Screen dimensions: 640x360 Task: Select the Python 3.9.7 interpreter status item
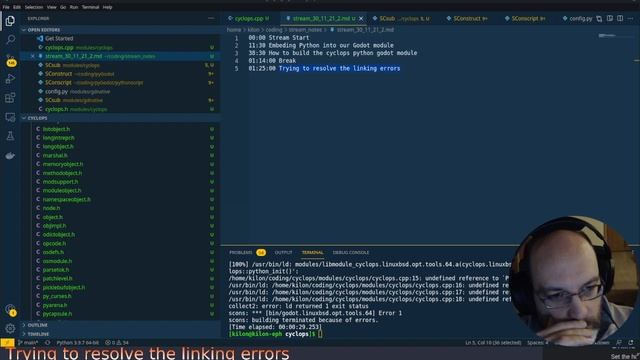click(78, 342)
